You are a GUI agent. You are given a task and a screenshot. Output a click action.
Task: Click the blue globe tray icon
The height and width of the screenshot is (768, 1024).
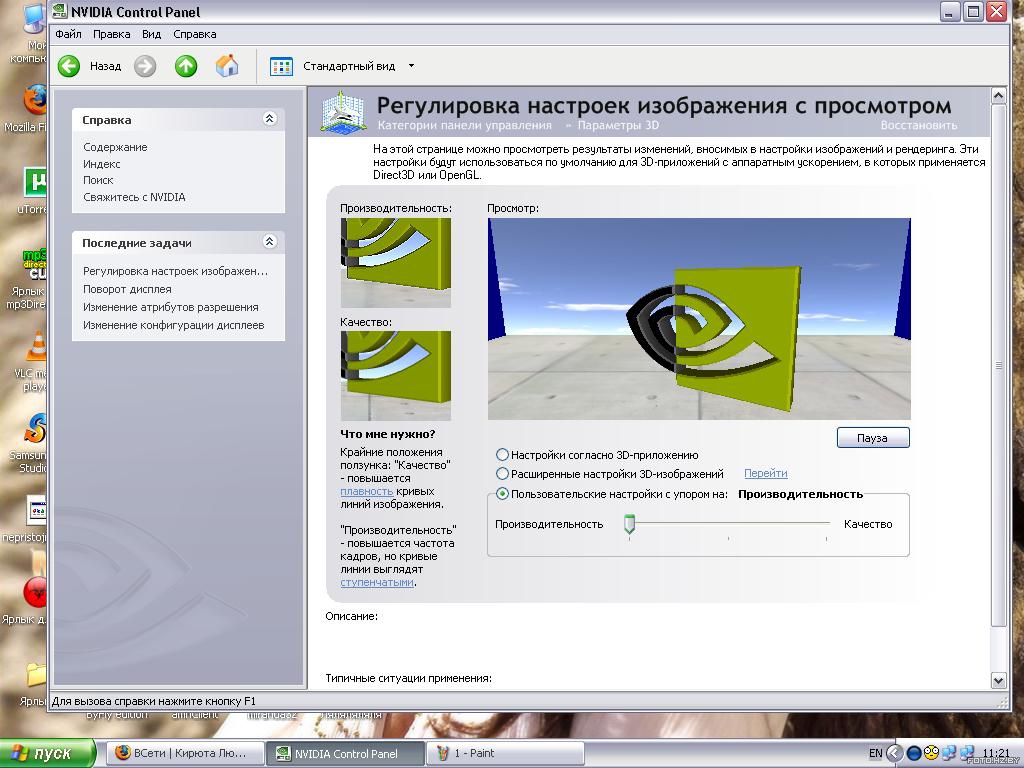(914, 753)
